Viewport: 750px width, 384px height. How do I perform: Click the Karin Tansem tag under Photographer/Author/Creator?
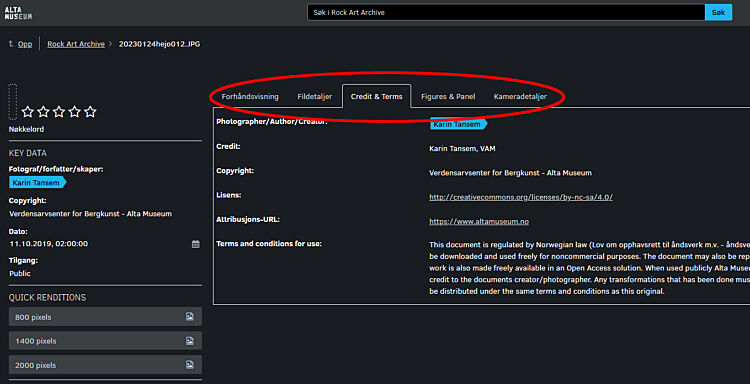click(458, 124)
